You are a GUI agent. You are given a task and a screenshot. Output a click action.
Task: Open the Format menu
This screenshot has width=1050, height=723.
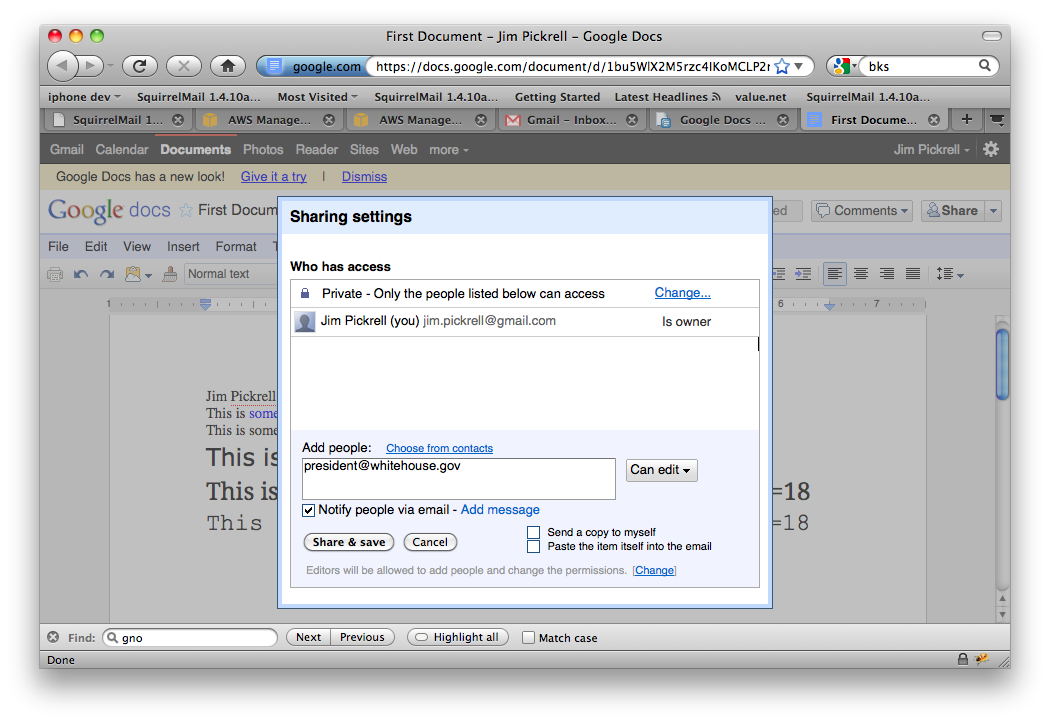(236, 246)
